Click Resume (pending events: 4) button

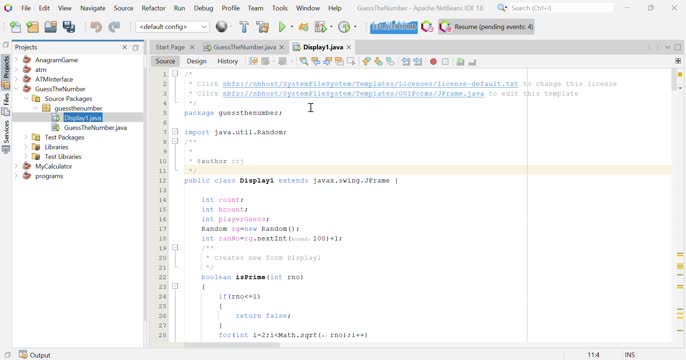486,27
